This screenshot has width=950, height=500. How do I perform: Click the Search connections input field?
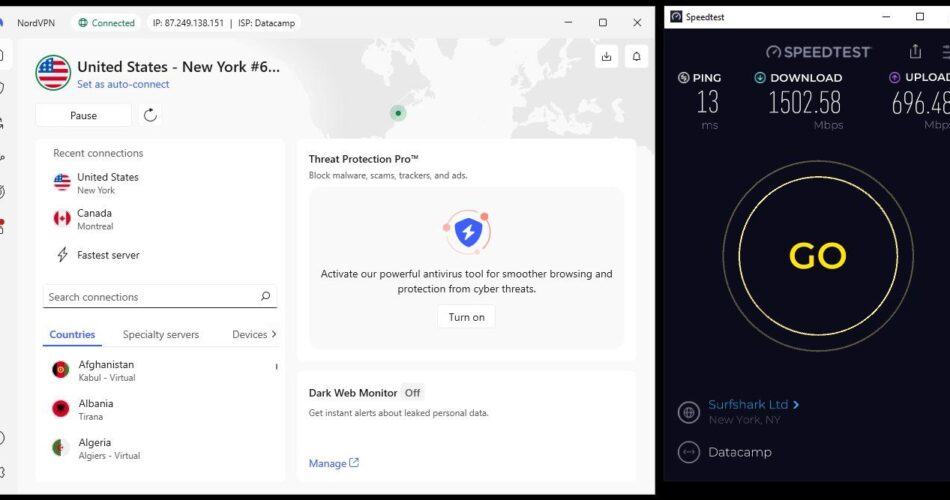pyautogui.click(x=150, y=297)
